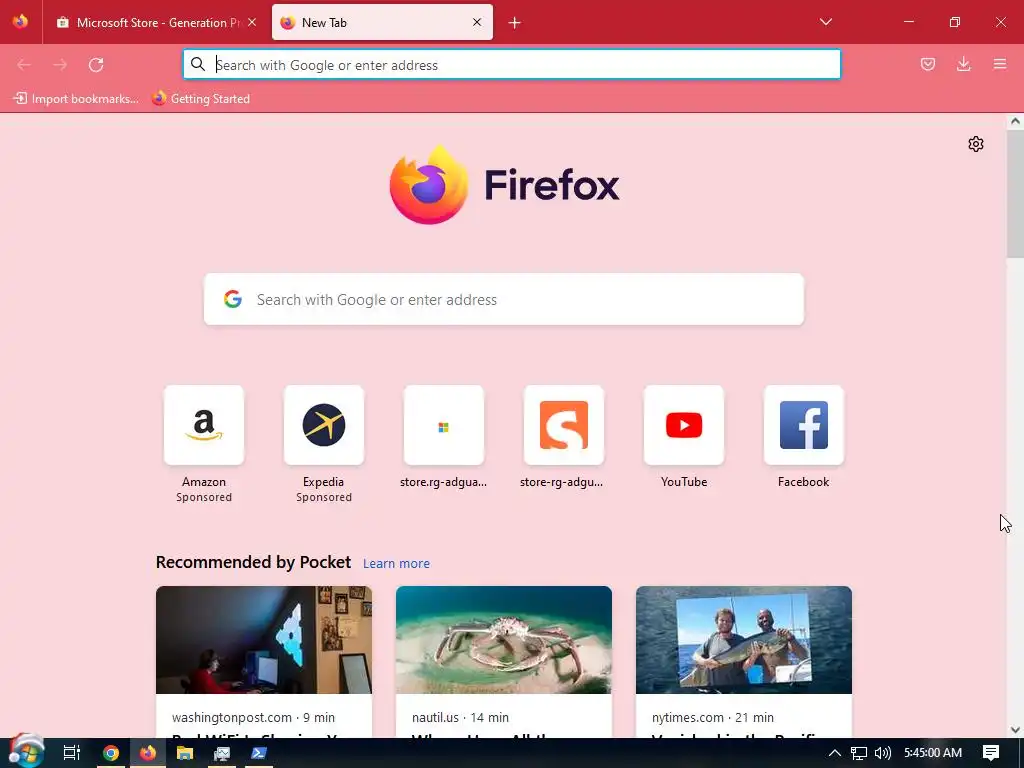The image size is (1024, 768).
Task: Click the vertical scrollbar thumb
Action: point(1015,193)
